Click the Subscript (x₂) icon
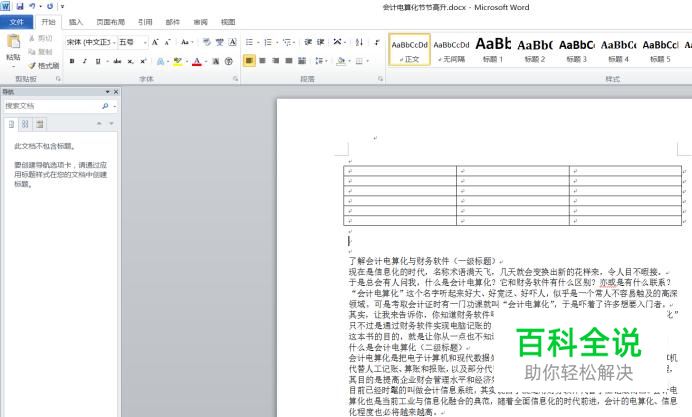The height and width of the screenshot is (417, 692). tap(131, 61)
